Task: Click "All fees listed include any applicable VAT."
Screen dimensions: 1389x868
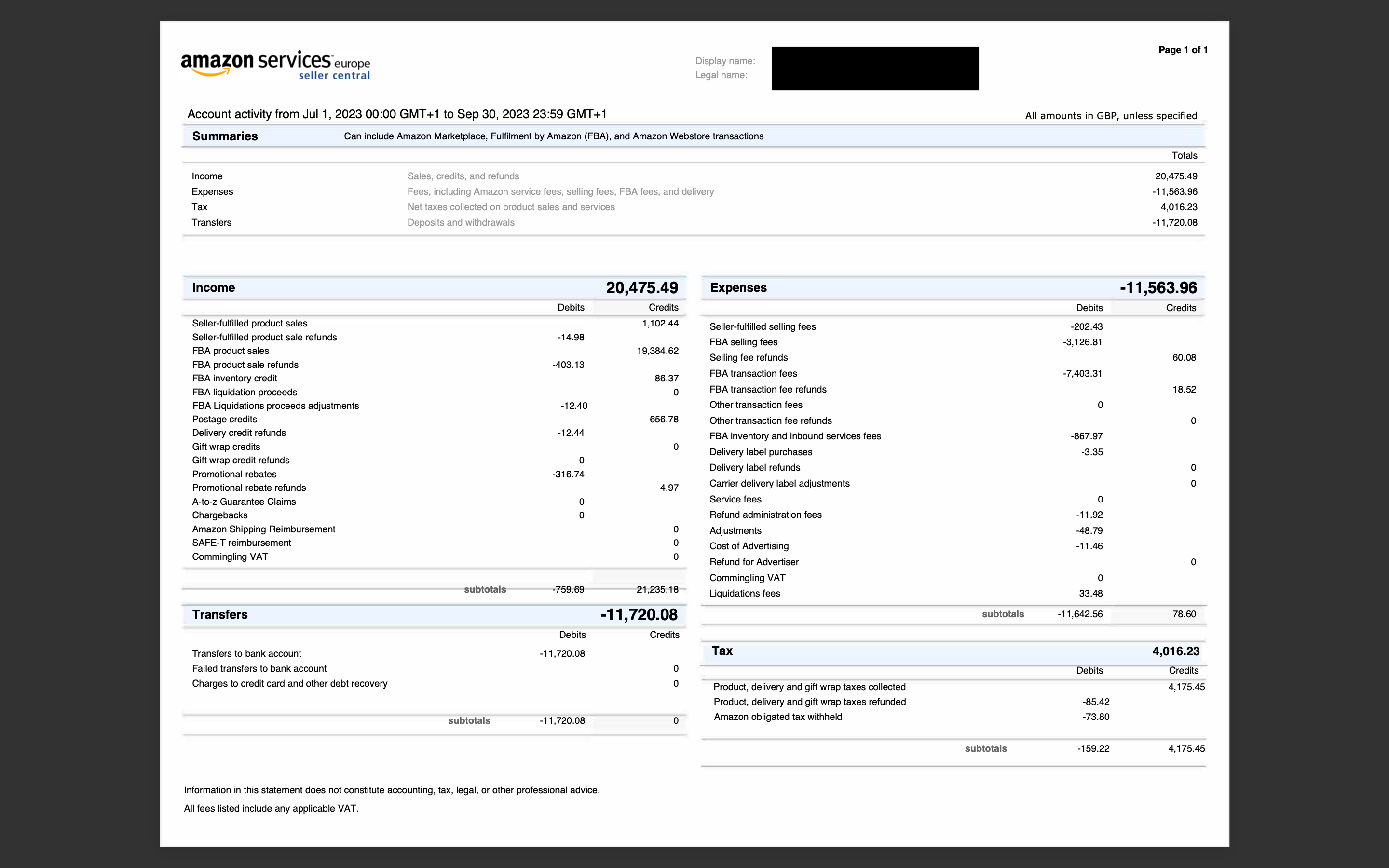Action: point(271,808)
